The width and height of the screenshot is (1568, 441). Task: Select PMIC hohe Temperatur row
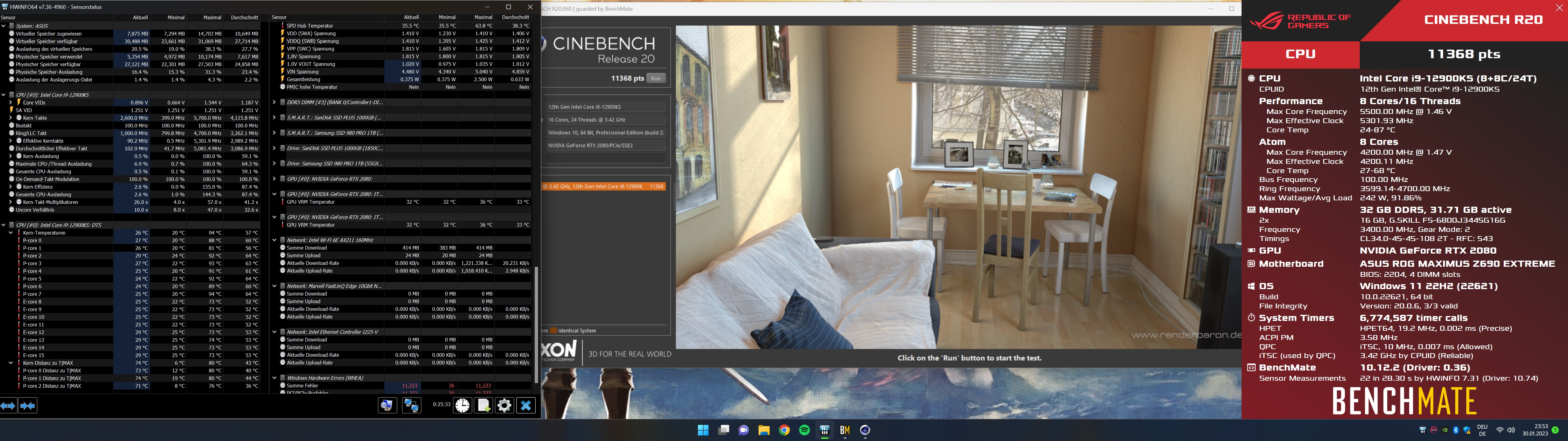pyautogui.click(x=401, y=87)
